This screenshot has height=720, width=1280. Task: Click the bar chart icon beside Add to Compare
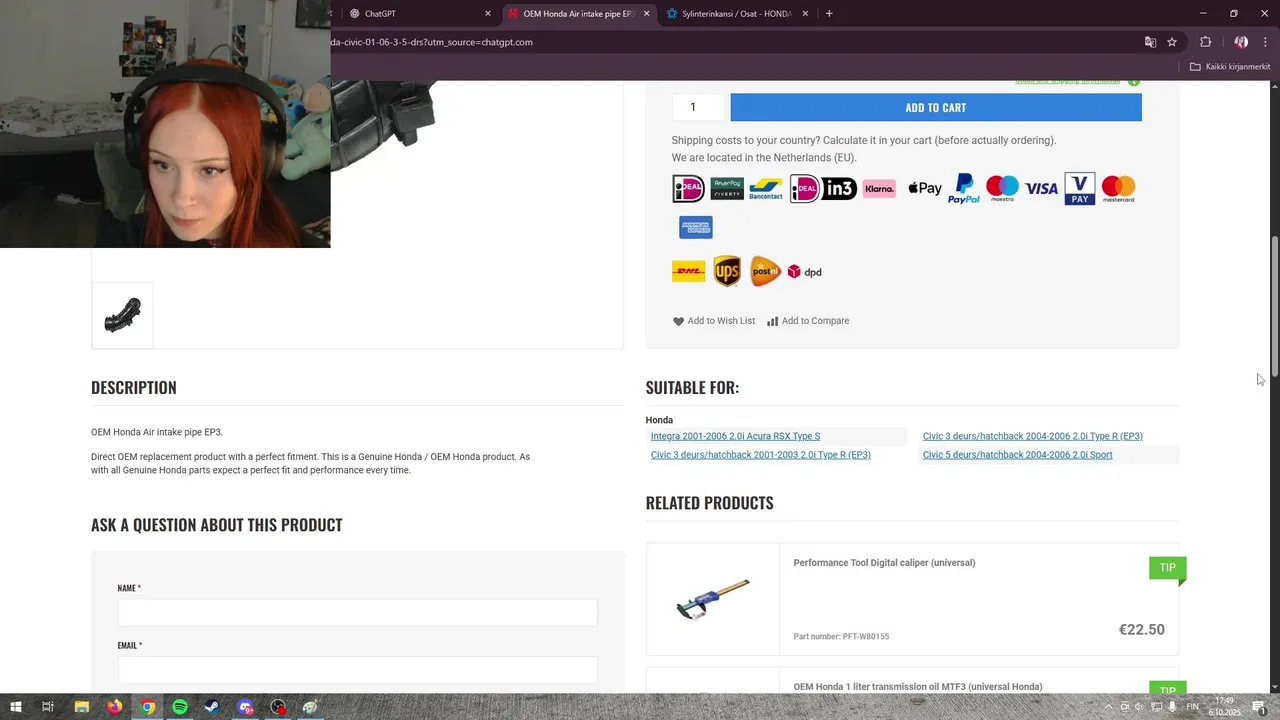click(772, 321)
